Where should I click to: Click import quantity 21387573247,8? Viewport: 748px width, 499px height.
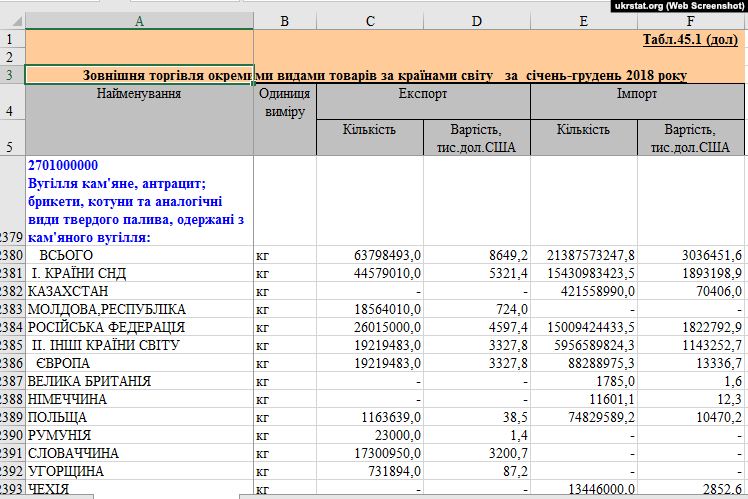point(583,255)
